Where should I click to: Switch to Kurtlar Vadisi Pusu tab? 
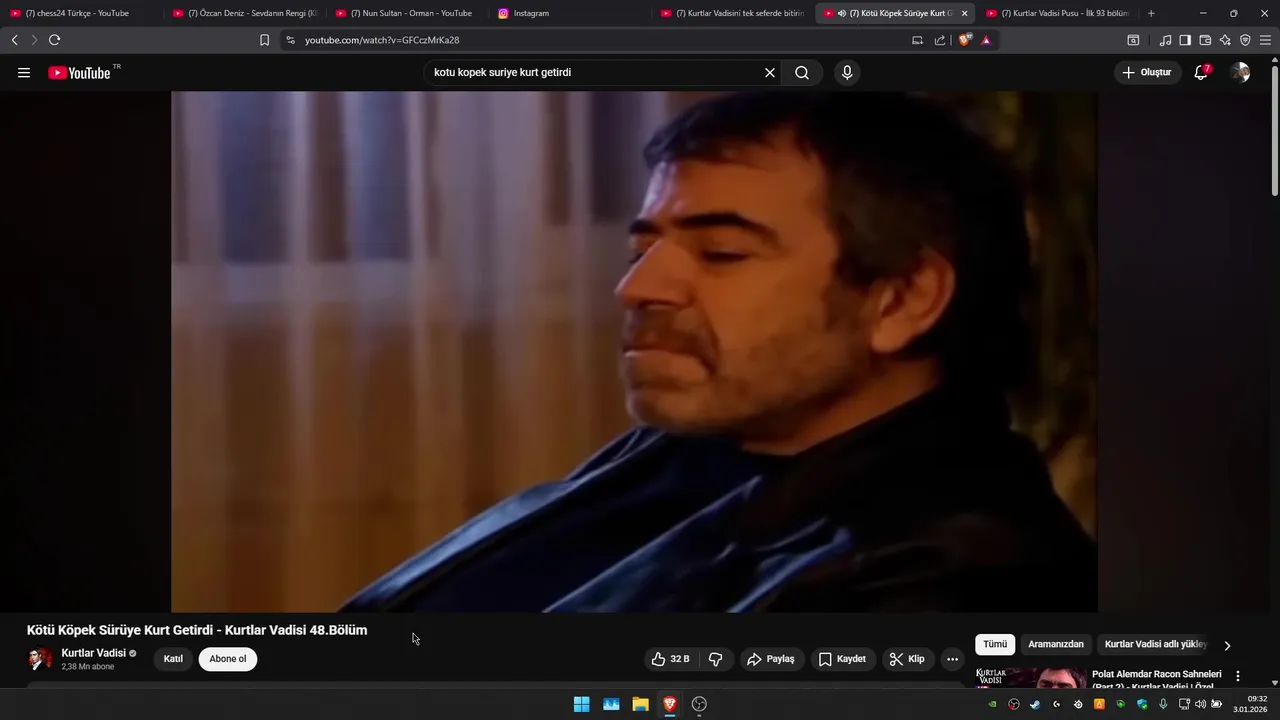tap(1058, 13)
